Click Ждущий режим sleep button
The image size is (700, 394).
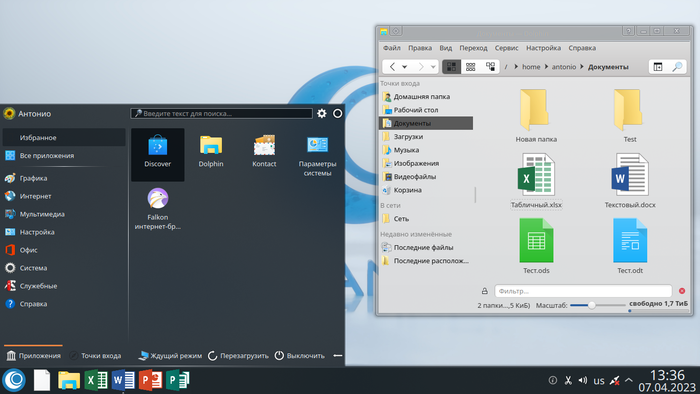(x=170, y=356)
